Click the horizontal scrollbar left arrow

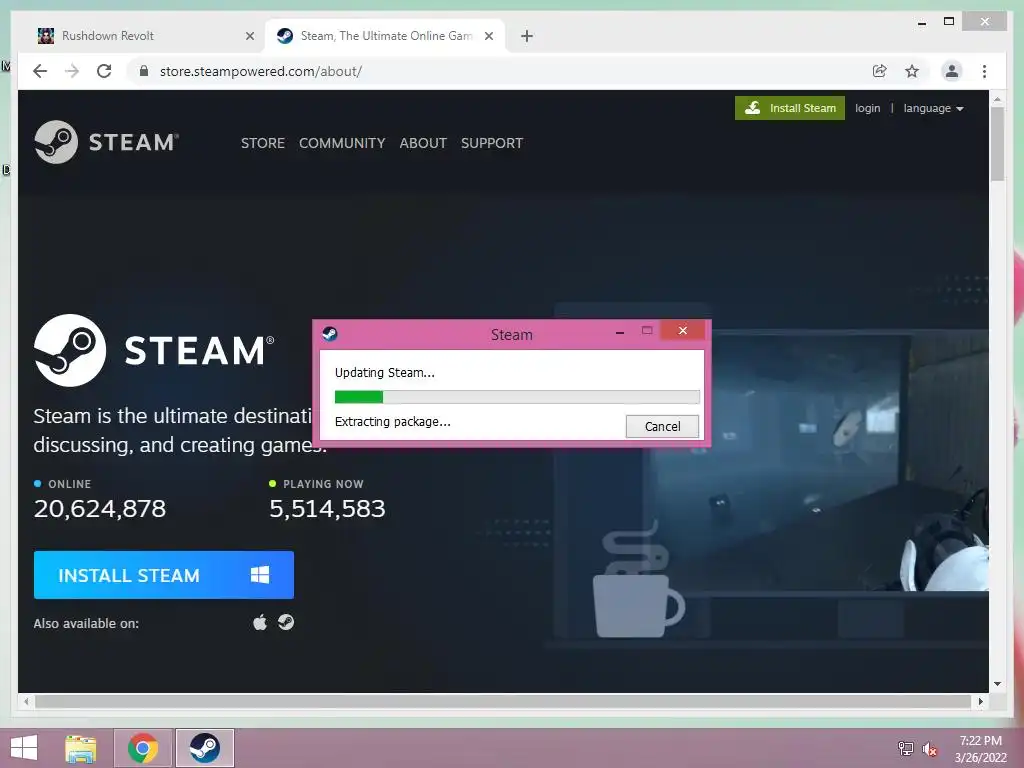coord(26,701)
